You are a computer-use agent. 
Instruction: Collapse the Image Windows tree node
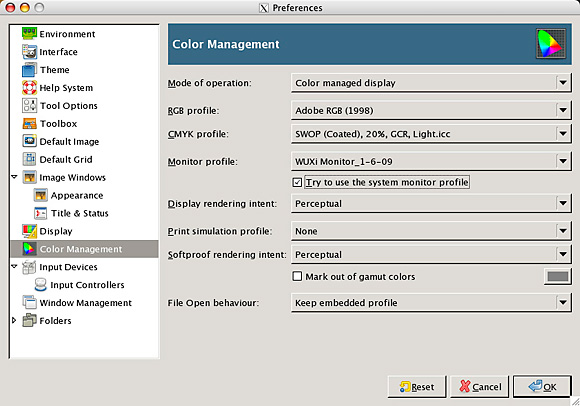14,177
